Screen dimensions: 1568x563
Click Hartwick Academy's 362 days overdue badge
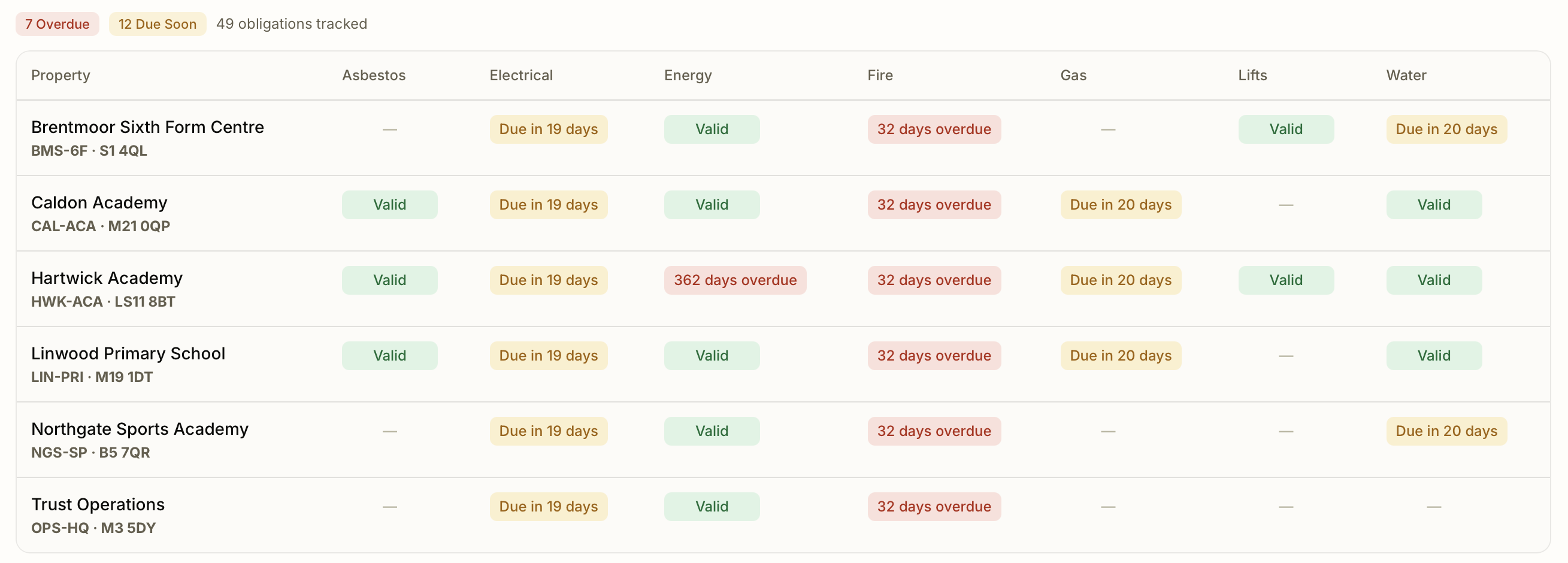735,280
